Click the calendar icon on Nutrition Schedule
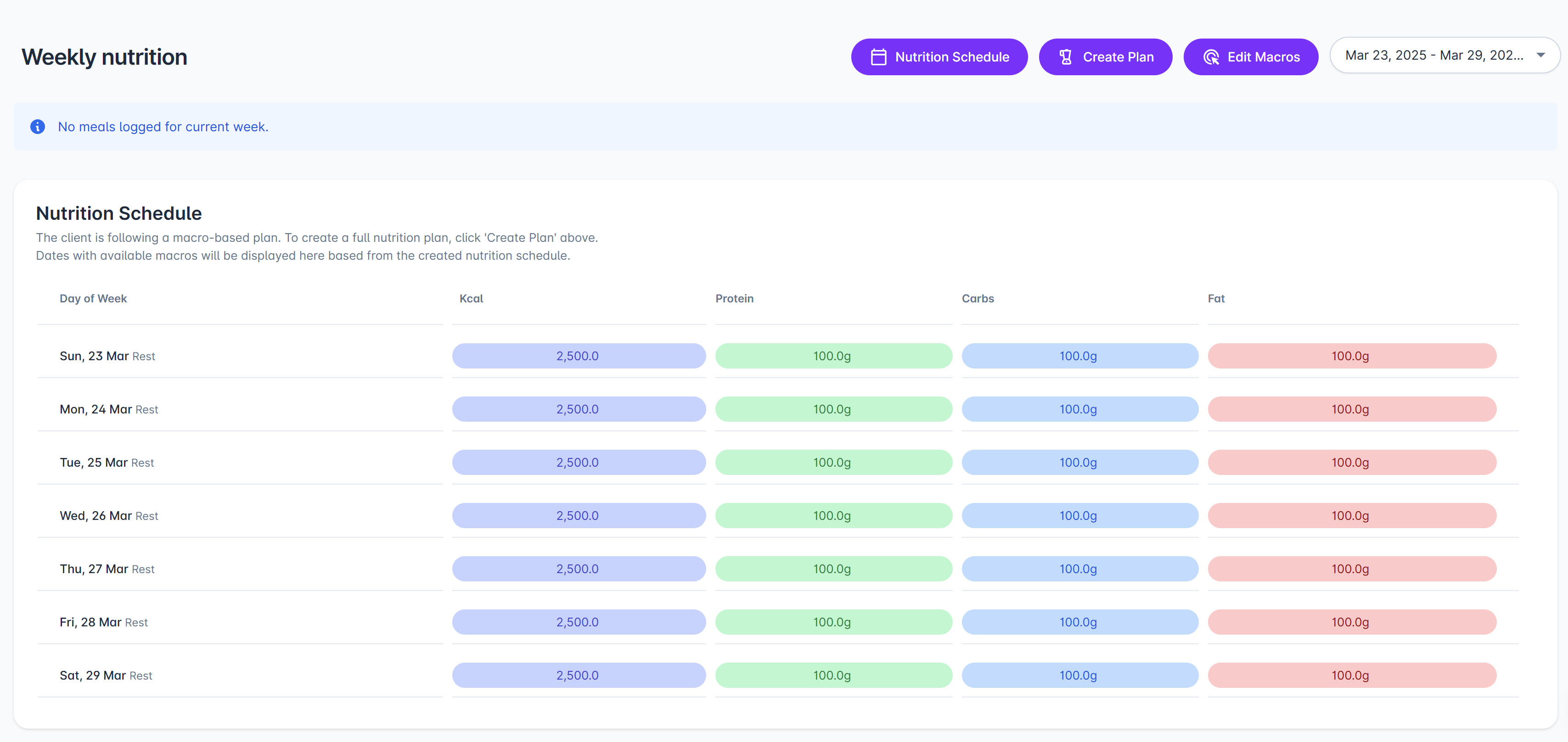This screenshot has width=1568, height=742. click(878, 57)
